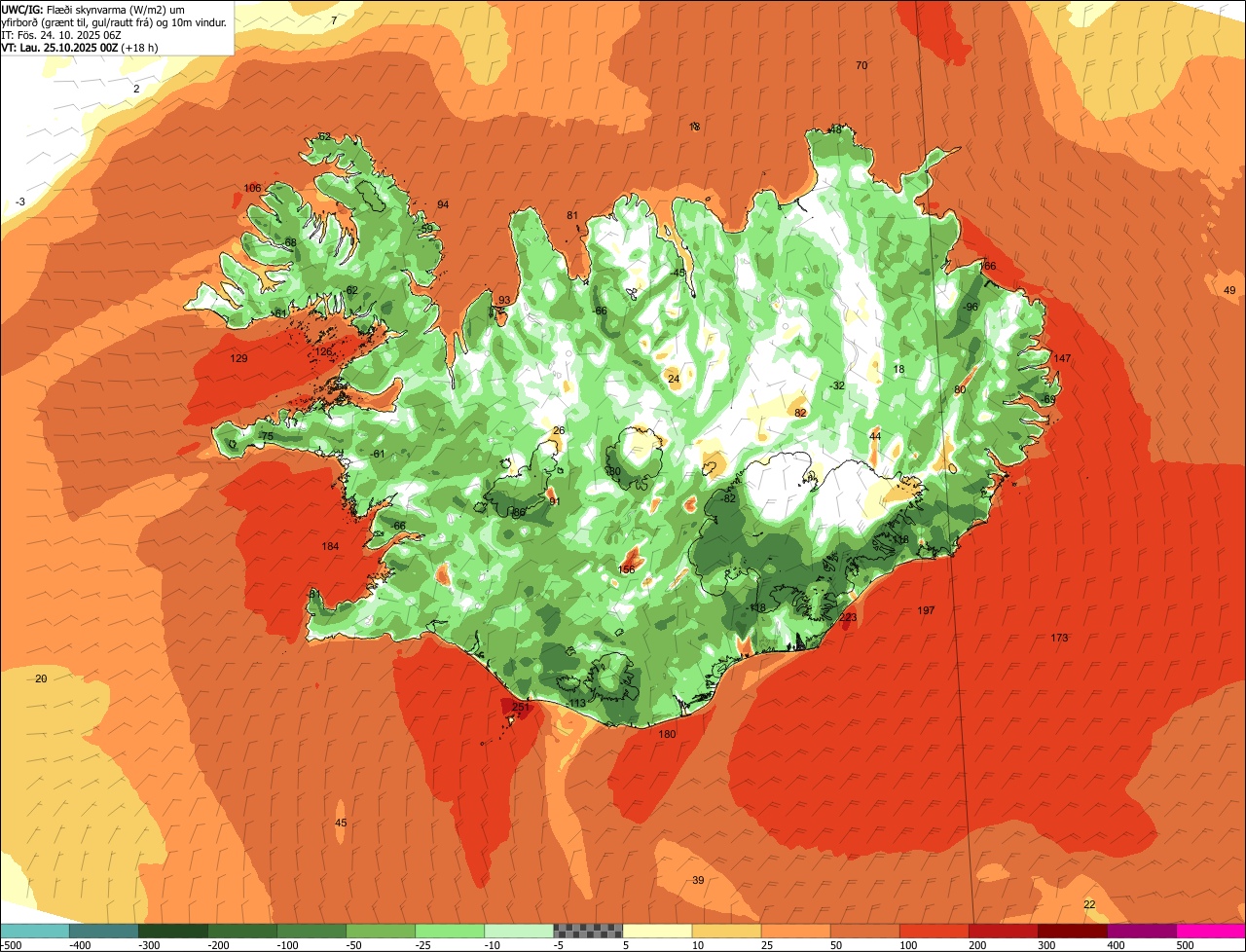Click the map value 184 in the western bay
Image resolution: width=1246 pixels, height=952 pixels.
(x=331, y=546)
